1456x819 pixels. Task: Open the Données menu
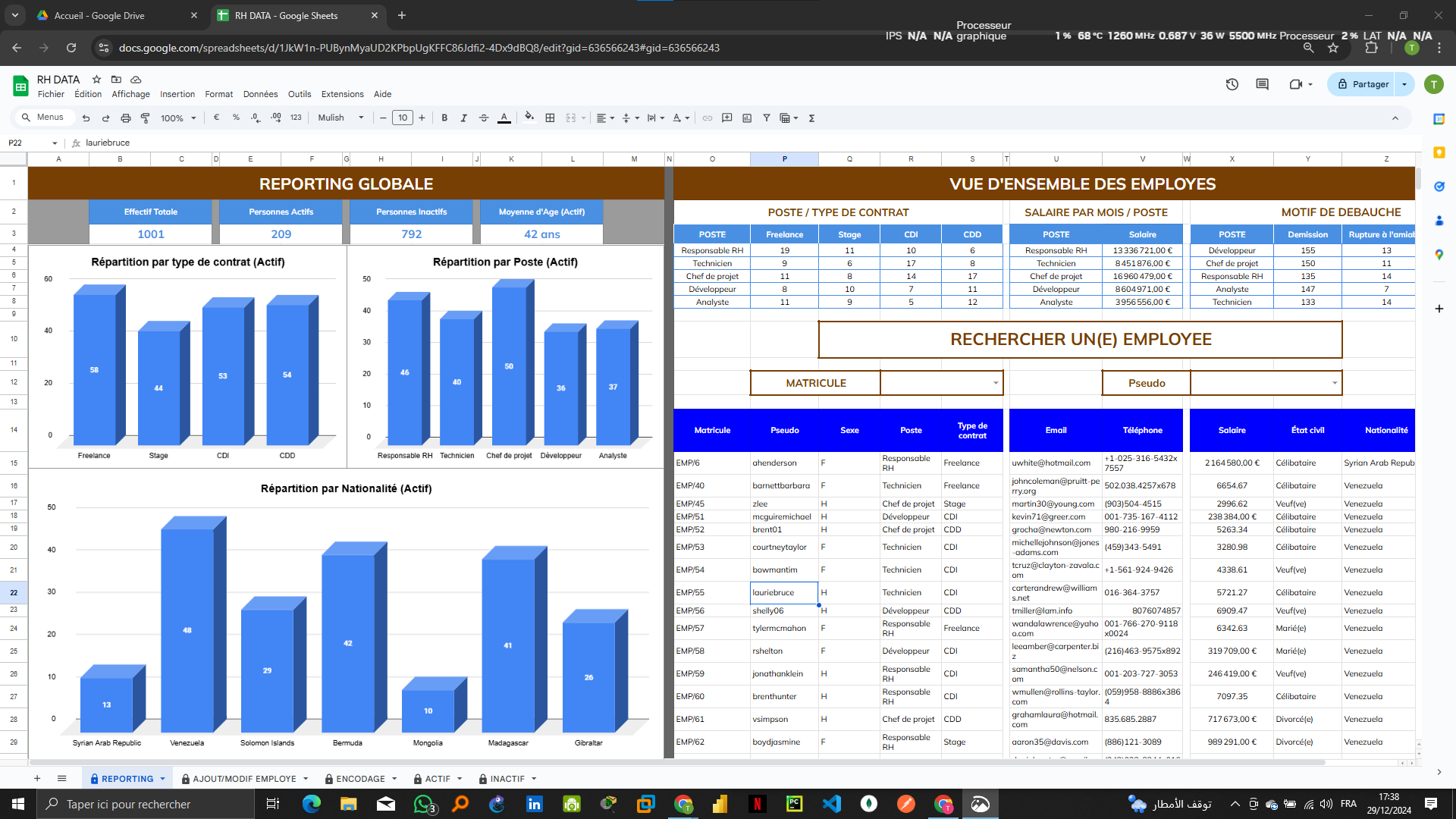[x=260, y=94]
